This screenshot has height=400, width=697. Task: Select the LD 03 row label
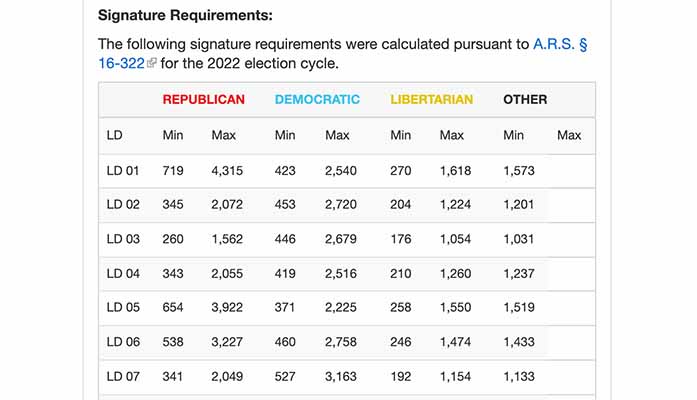pos(123,239)
